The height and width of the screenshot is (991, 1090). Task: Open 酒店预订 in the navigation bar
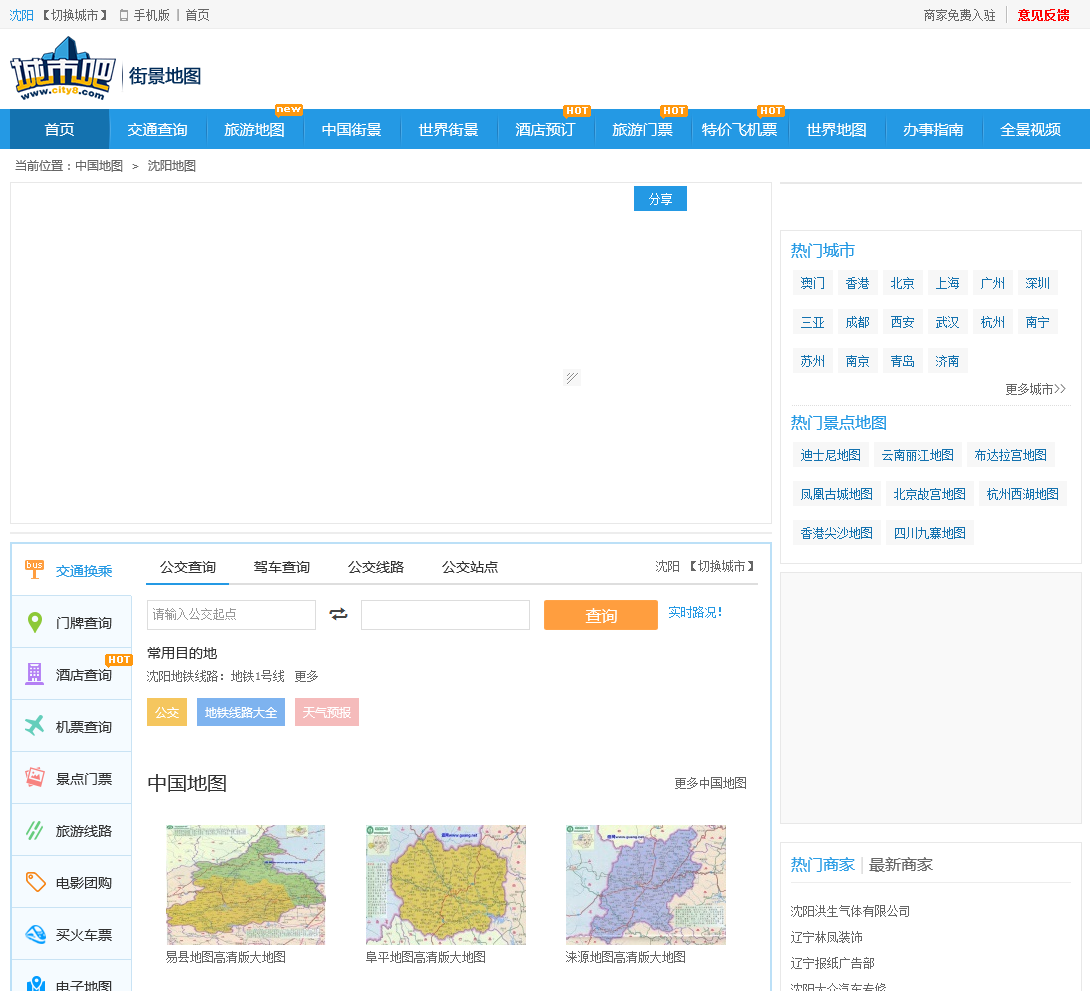pos(545,130)
